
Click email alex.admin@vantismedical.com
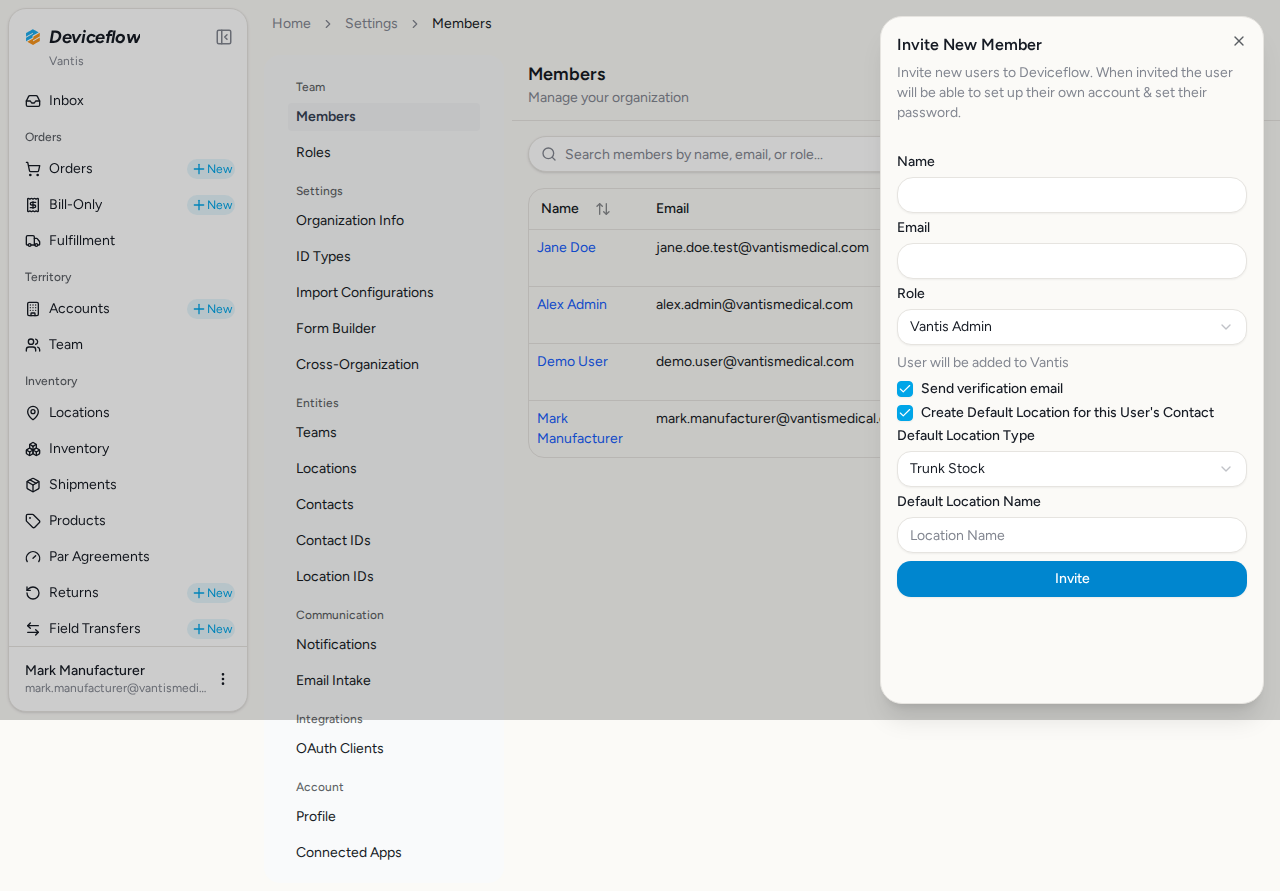pos(754,305)
